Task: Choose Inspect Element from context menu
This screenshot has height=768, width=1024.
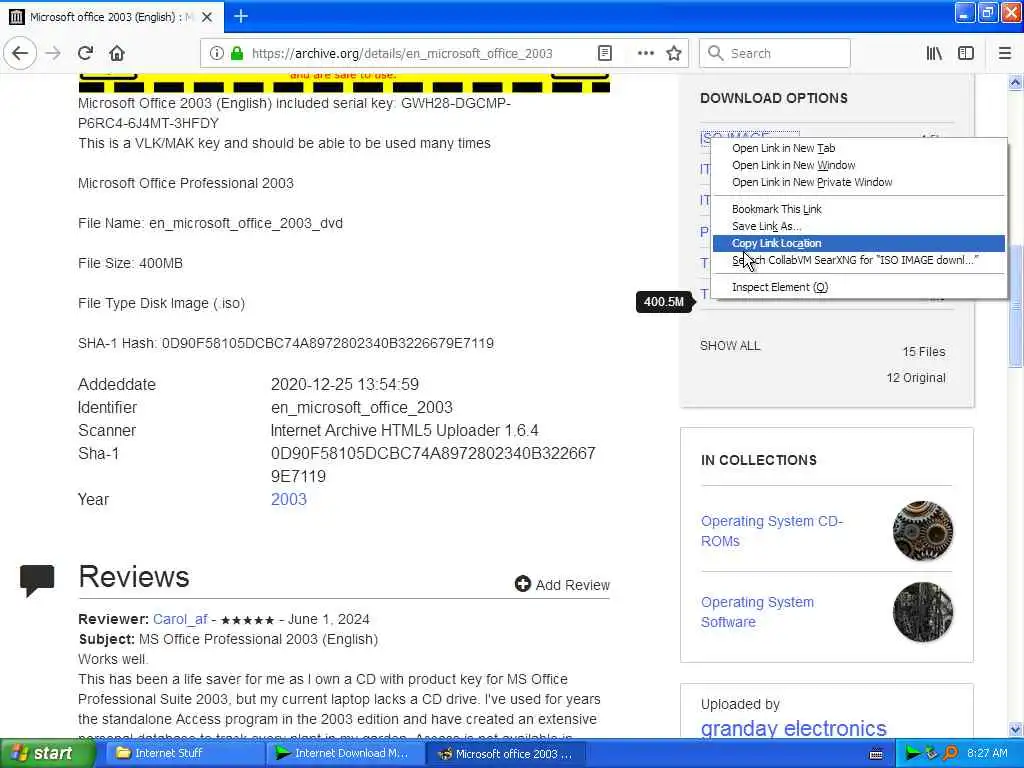Action: pyautogui.click(x=859, y=287)
